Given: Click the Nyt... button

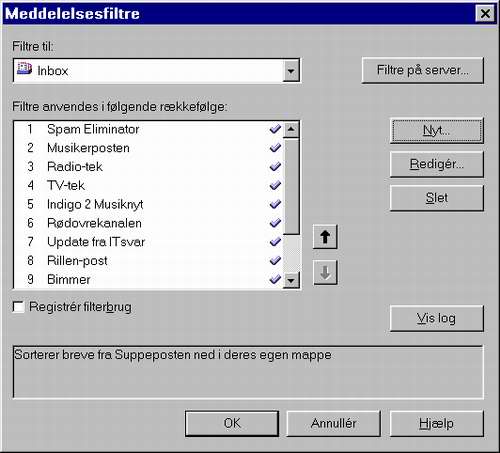Looking at the screenshot, I should pyautogui.click(x=437, y=131).
